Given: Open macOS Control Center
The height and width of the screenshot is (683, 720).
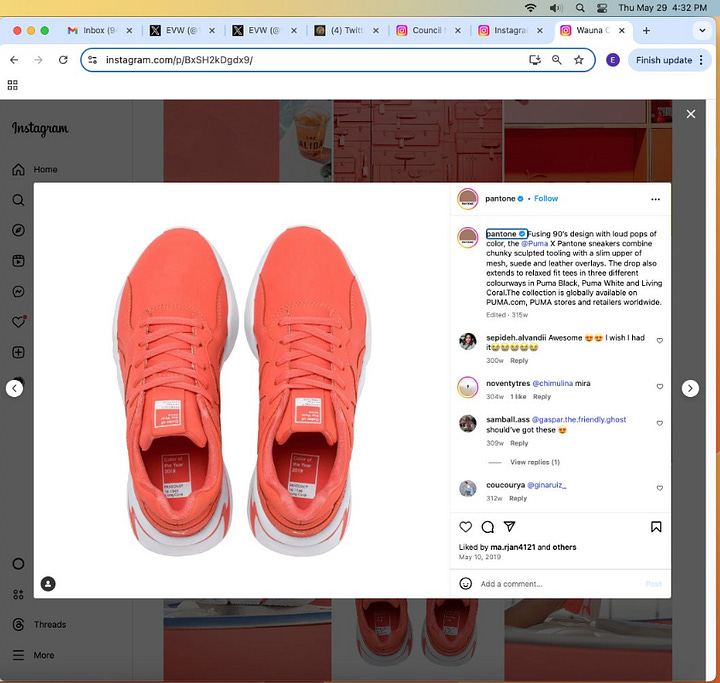Looking at the screenshot, I should [602, 8].
